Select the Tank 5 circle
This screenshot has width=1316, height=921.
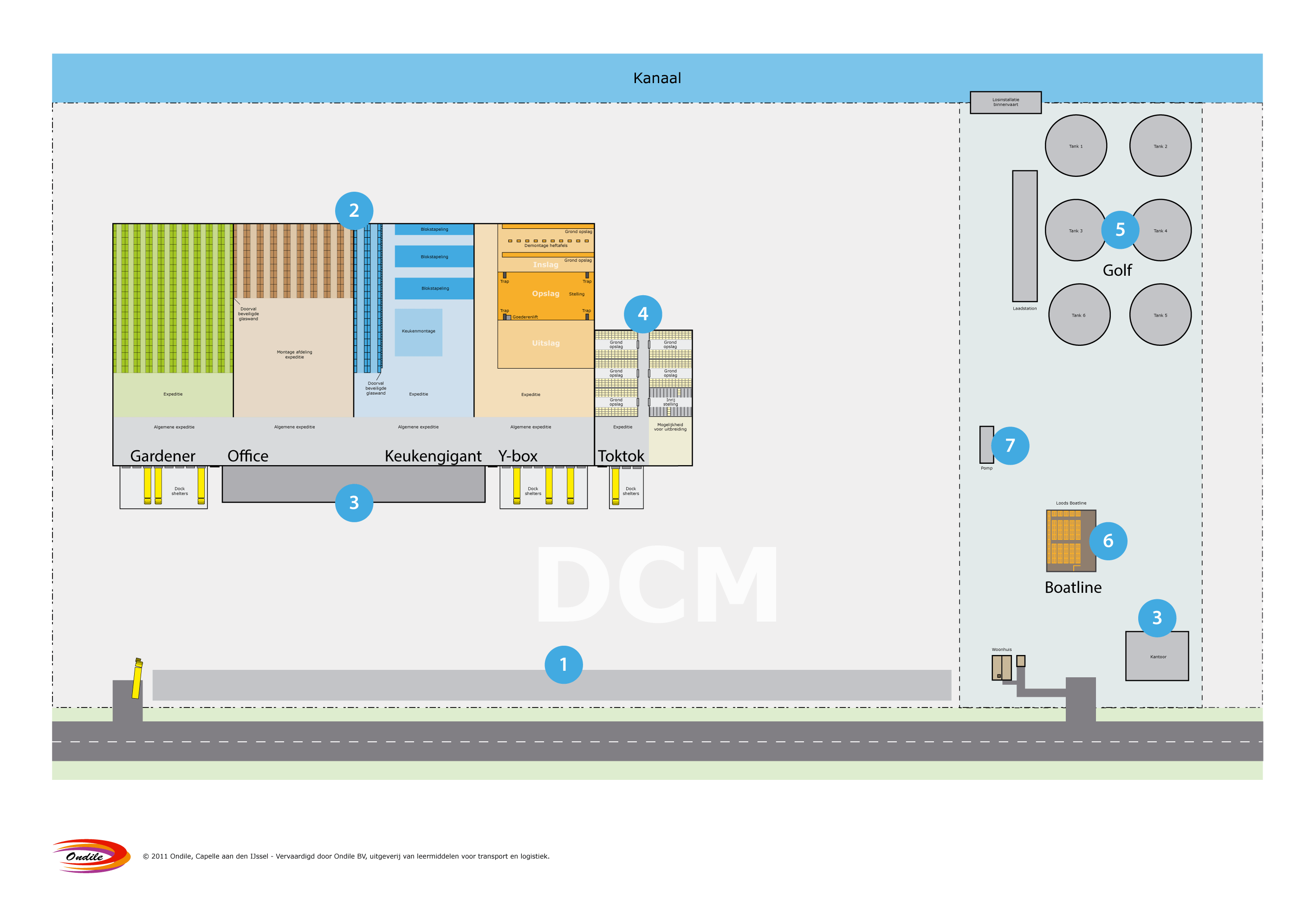[x=1160, y=315]
